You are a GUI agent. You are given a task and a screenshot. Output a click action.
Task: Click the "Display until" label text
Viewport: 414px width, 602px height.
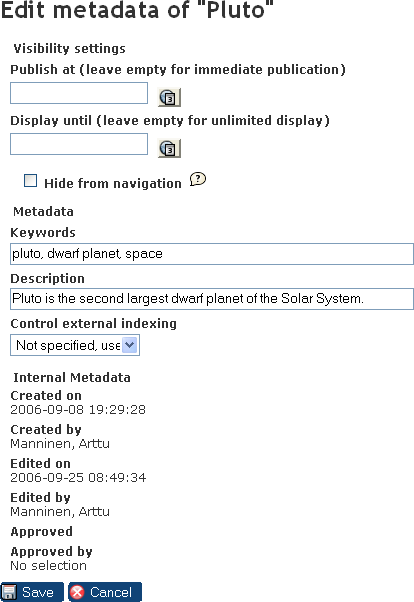[x=51, y=121]
